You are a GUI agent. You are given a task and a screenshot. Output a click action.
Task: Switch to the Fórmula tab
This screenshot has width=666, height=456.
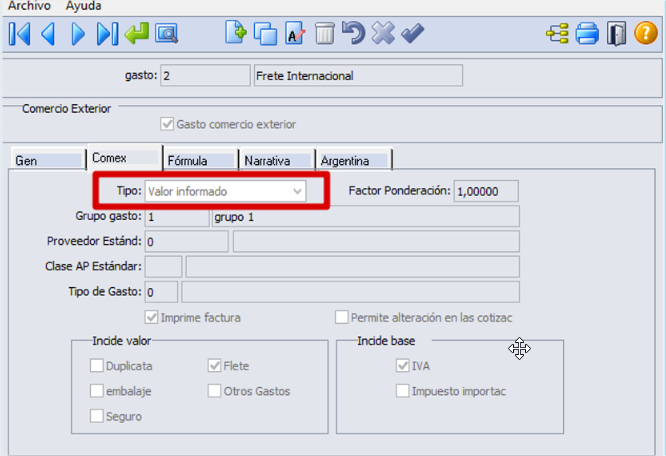[201, 160]
